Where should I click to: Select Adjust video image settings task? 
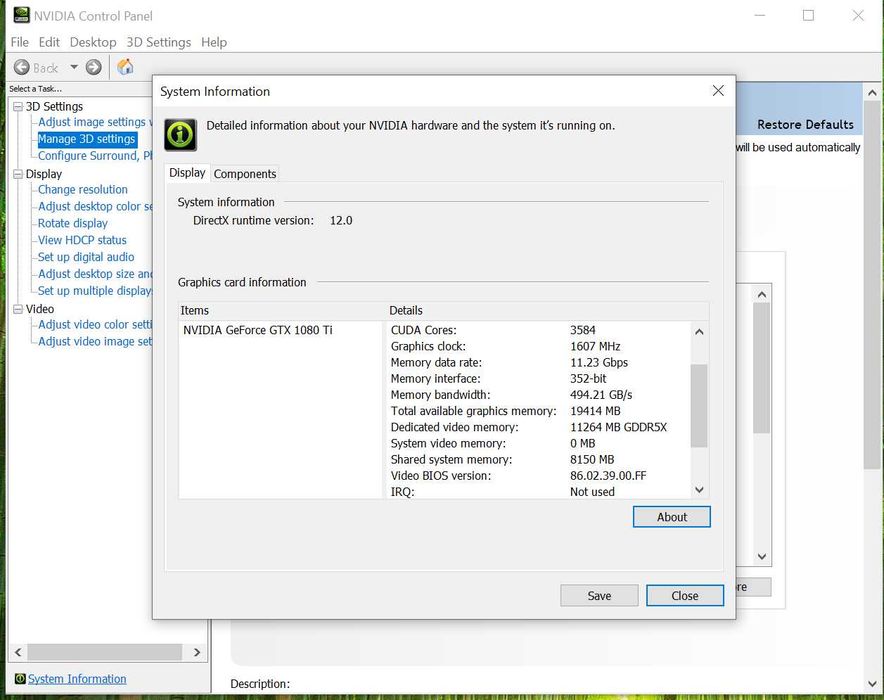tap(95, 342)
